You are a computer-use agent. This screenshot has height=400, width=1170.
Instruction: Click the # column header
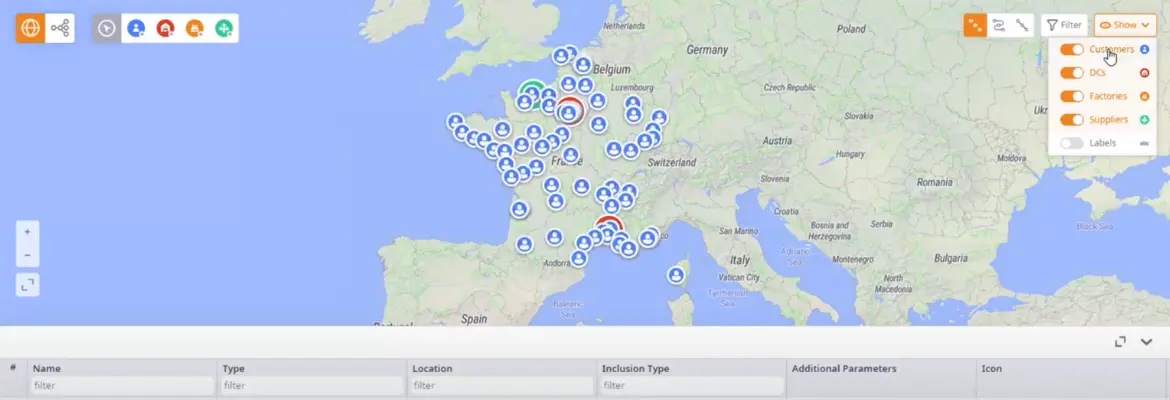click(x=13, y=368)
